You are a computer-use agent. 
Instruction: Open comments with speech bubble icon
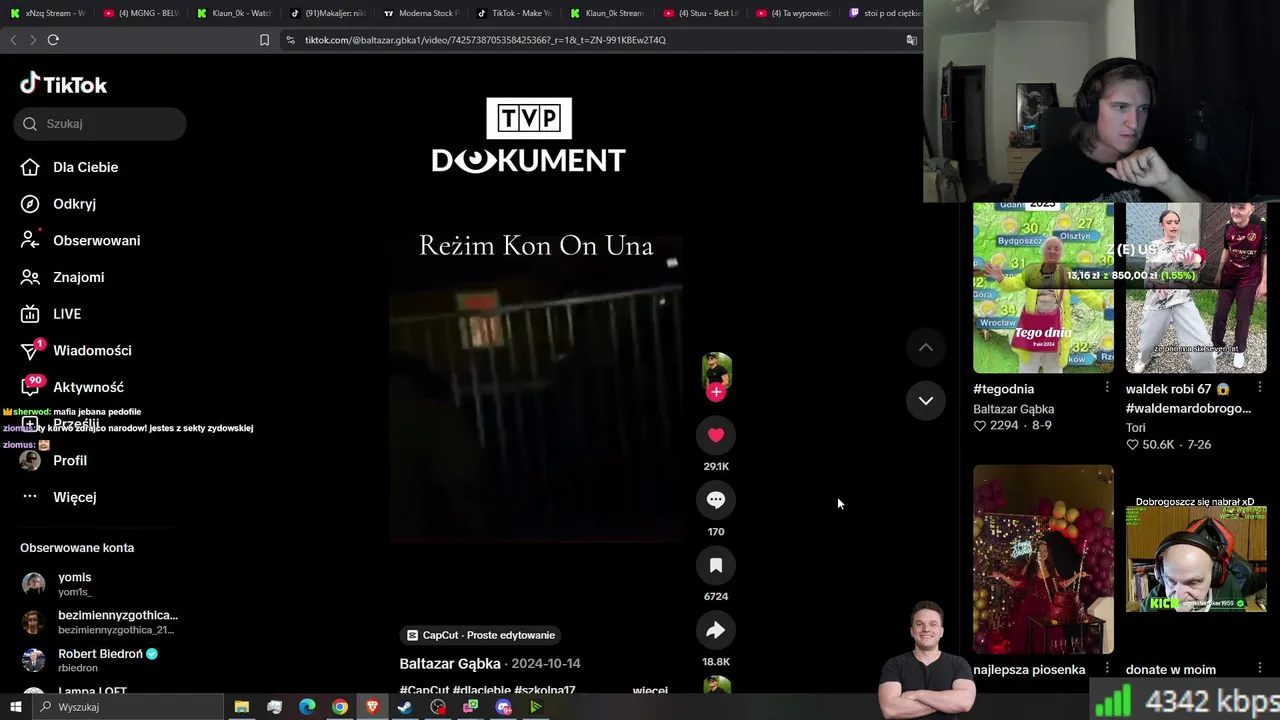coord(716,500)
